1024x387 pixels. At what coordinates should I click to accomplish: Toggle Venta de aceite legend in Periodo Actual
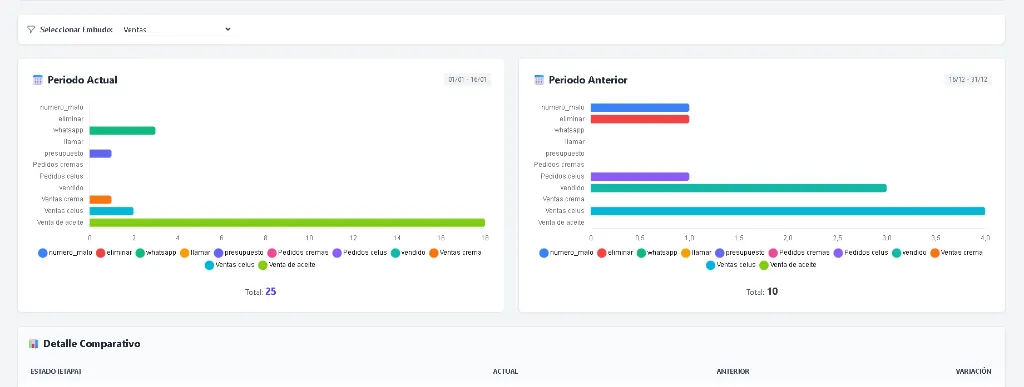(x=287, y=265)
